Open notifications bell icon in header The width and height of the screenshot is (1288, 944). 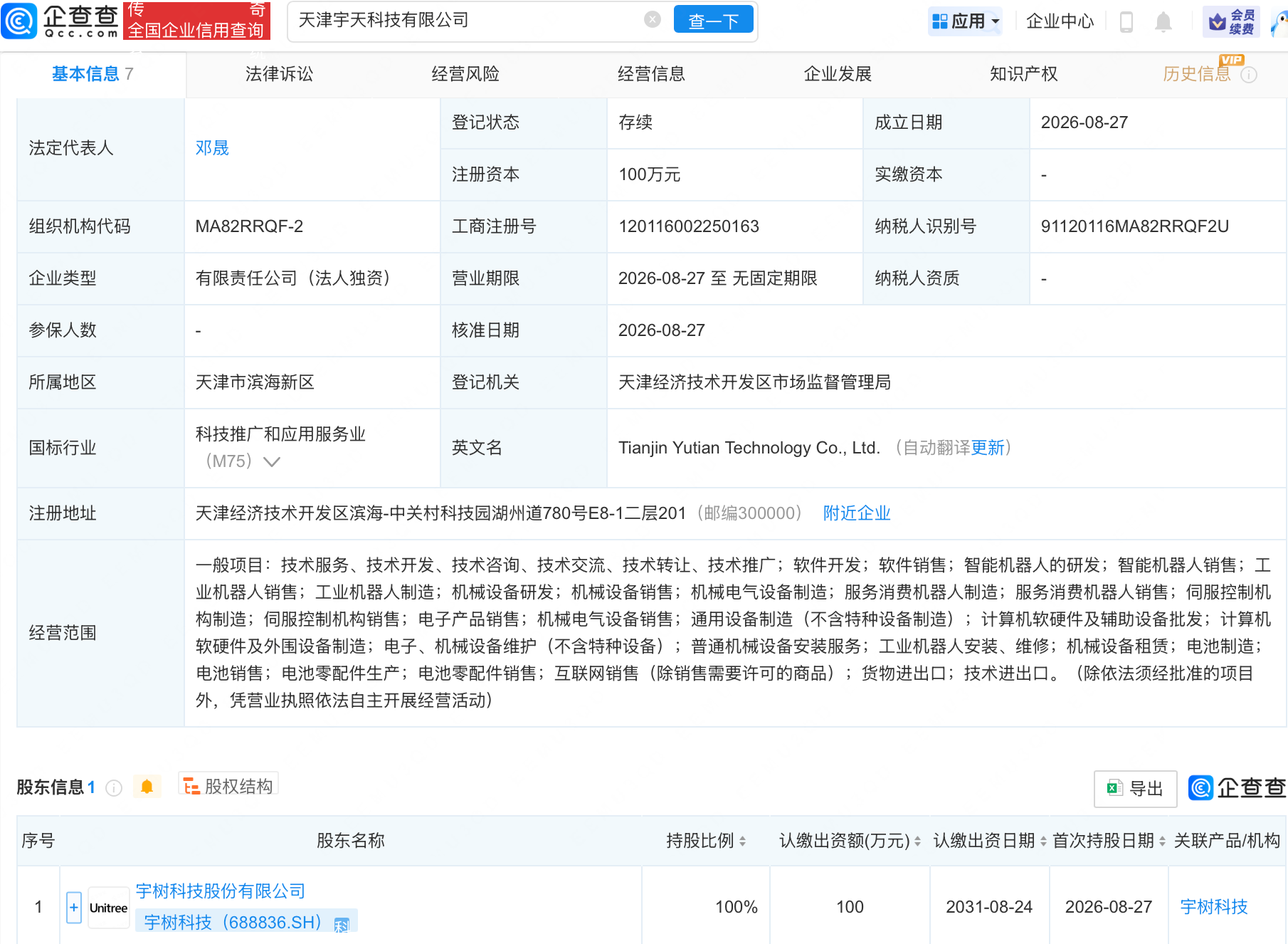(x=1163, y=21)
